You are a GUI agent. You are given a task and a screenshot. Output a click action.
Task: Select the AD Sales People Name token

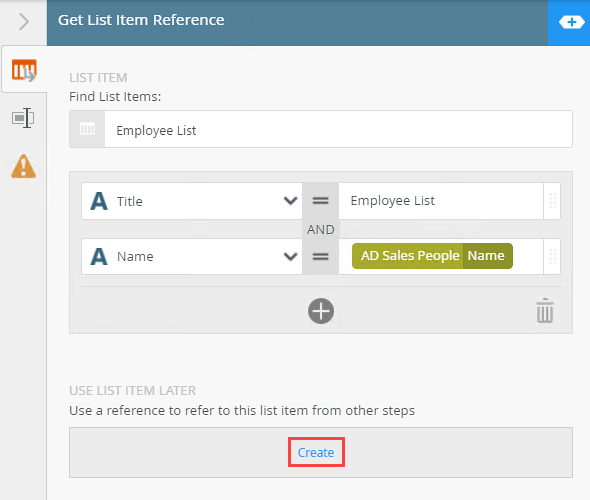click(432, 256)
